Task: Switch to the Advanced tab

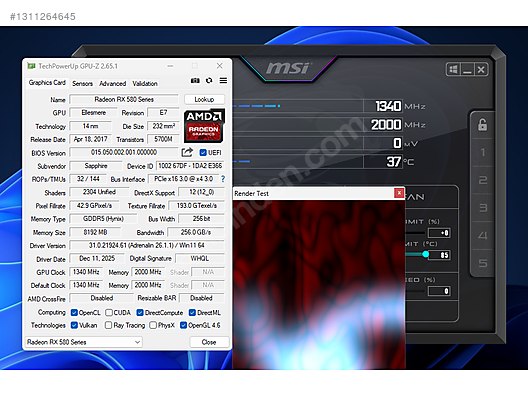Action: (112, 84)
